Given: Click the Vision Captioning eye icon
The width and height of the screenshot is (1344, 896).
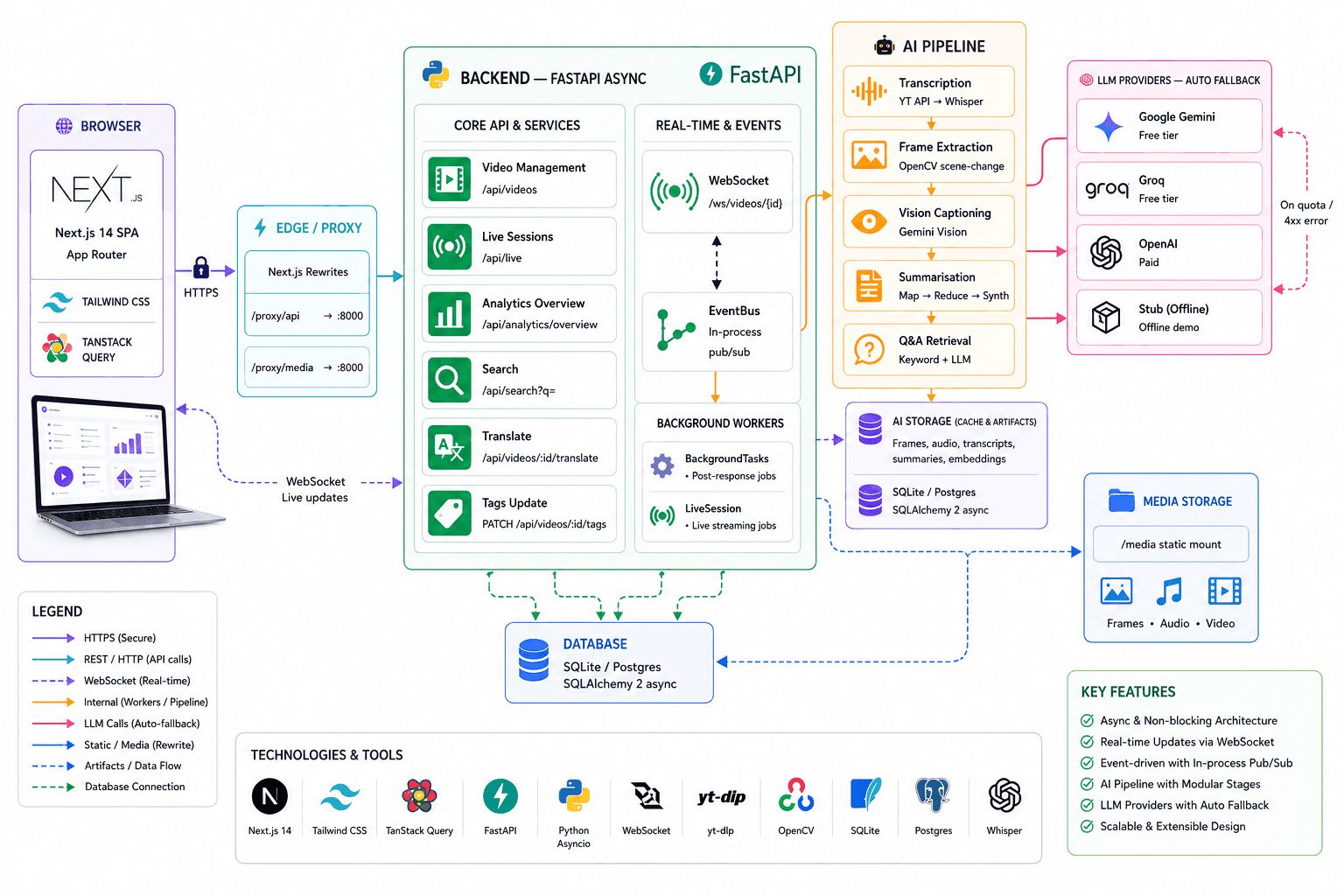Looking at the screenshot, I should (869, 221).
